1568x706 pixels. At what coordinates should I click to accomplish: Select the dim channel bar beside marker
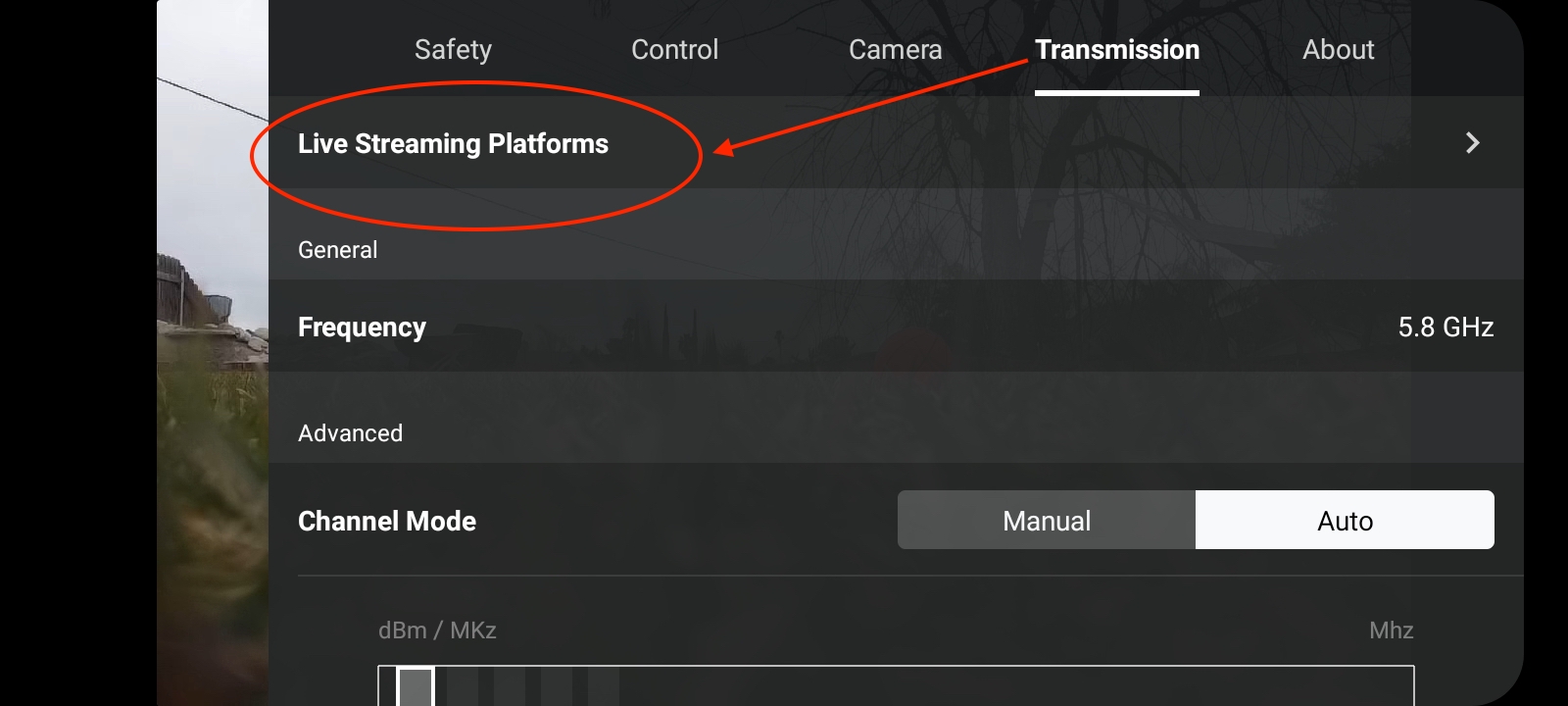462,688
